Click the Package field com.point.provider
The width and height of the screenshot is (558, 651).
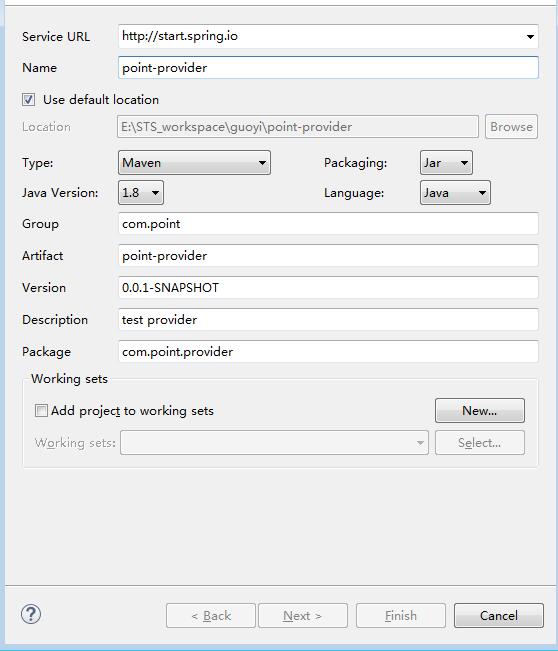pyautogui.click(x=328, y=352)
